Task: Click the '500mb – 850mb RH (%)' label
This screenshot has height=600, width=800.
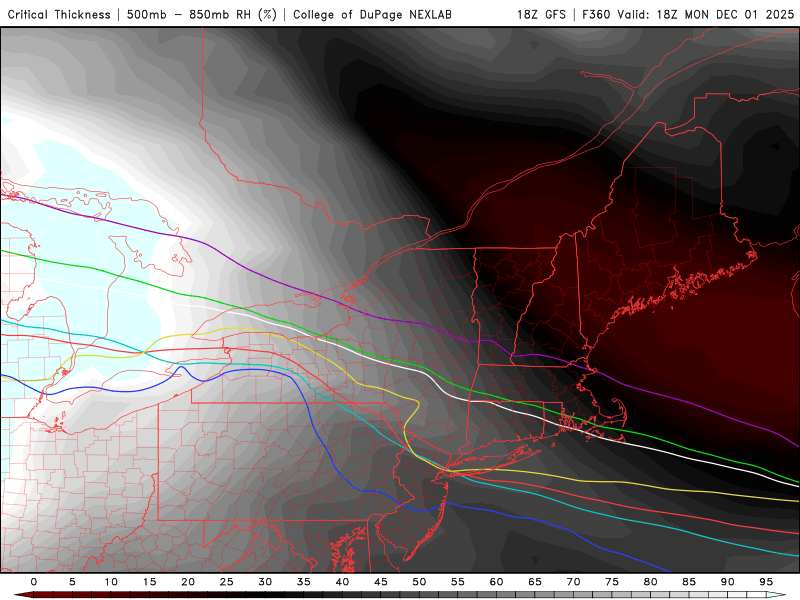Action: click(202, 15)
